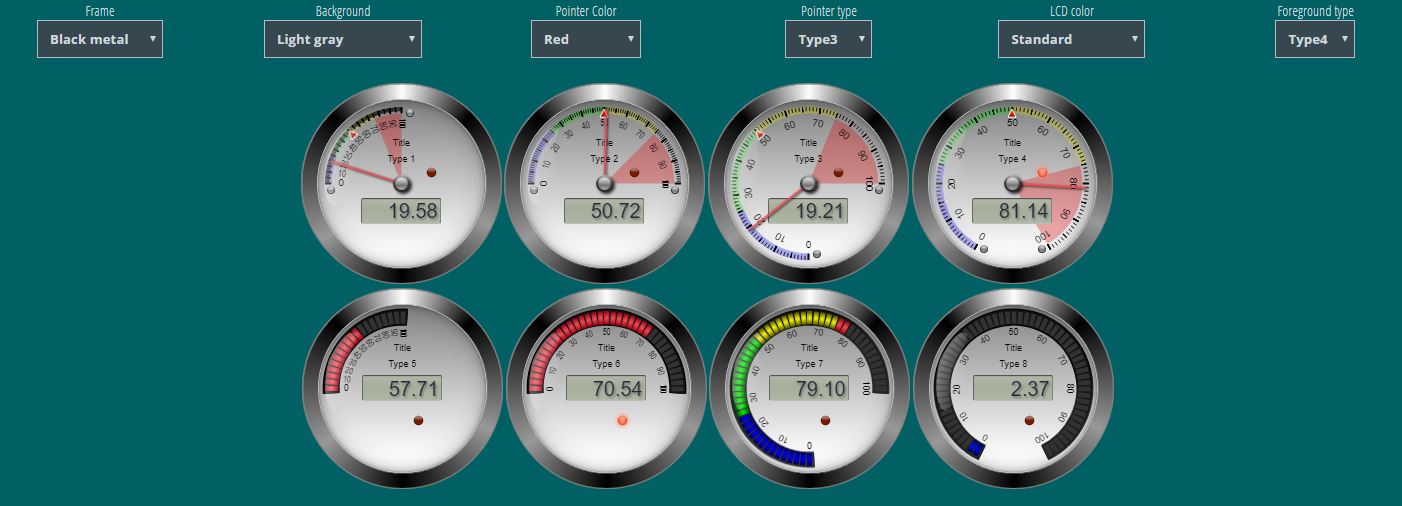This screenshot has height=506, width=1402.
Task: Click the red threshold marker on Type 1 gauge
Action: pyautogui.click(x=353, y=133)
